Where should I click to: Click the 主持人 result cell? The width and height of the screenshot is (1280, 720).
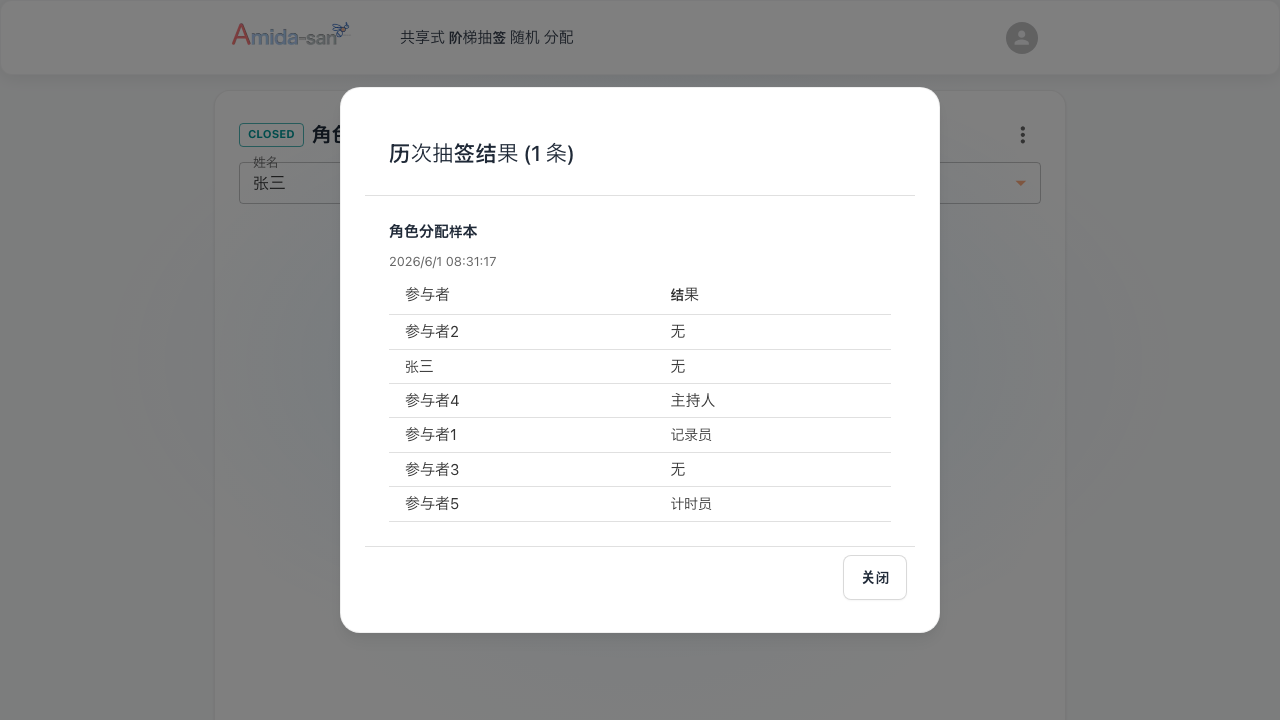coord(693,401)
